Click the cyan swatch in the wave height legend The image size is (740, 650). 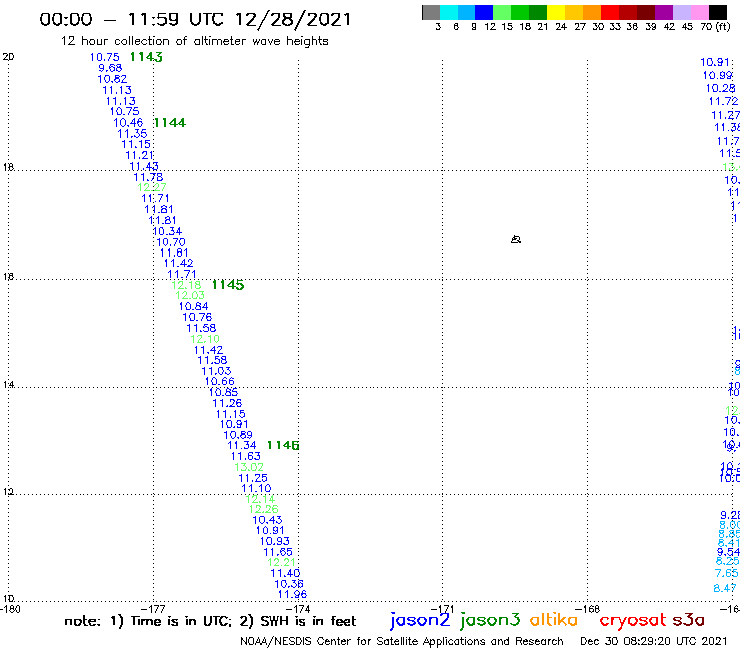[449, 12]
